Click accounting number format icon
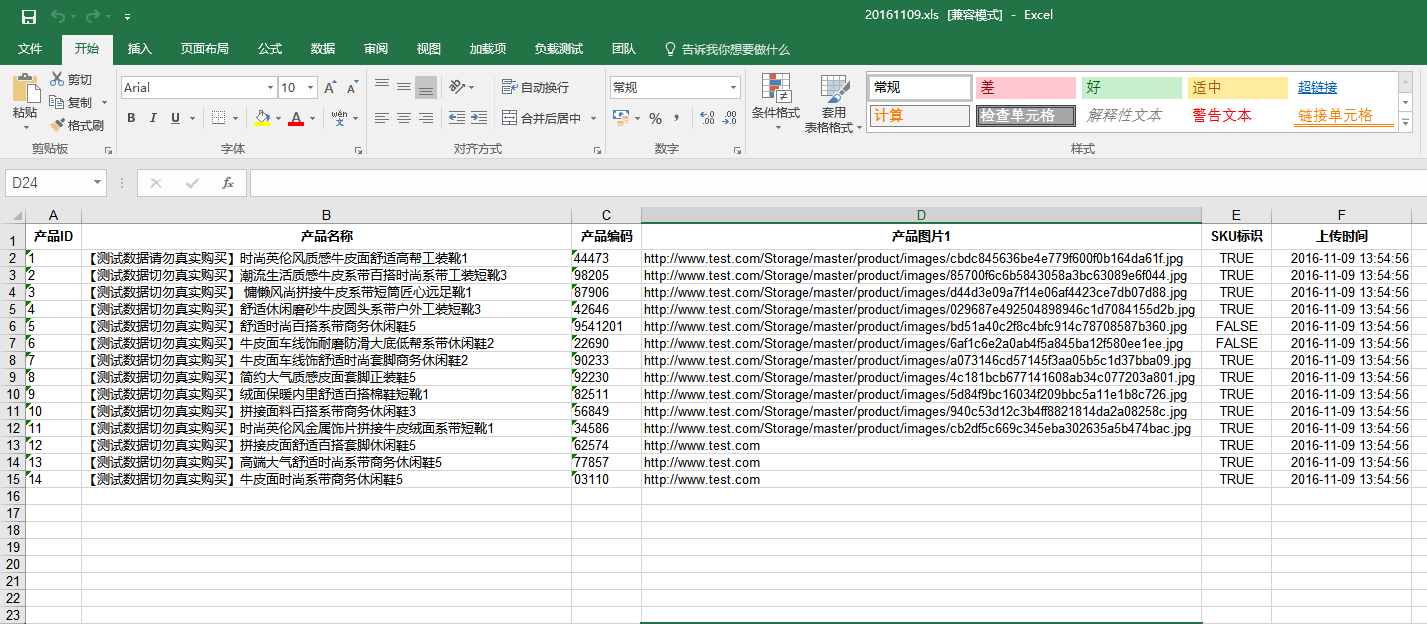Screen dimensions: 1427x624 621,118
